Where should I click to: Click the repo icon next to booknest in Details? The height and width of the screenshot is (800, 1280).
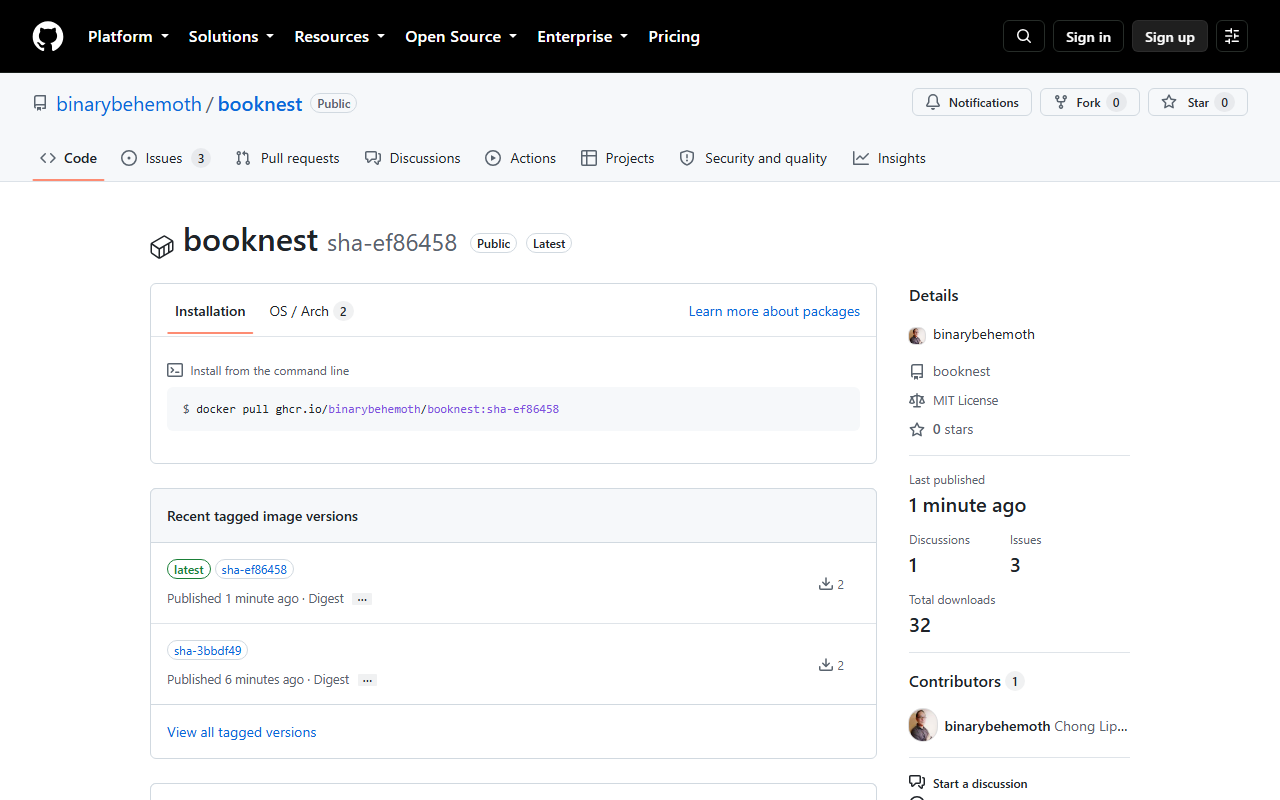pos(917,371)
